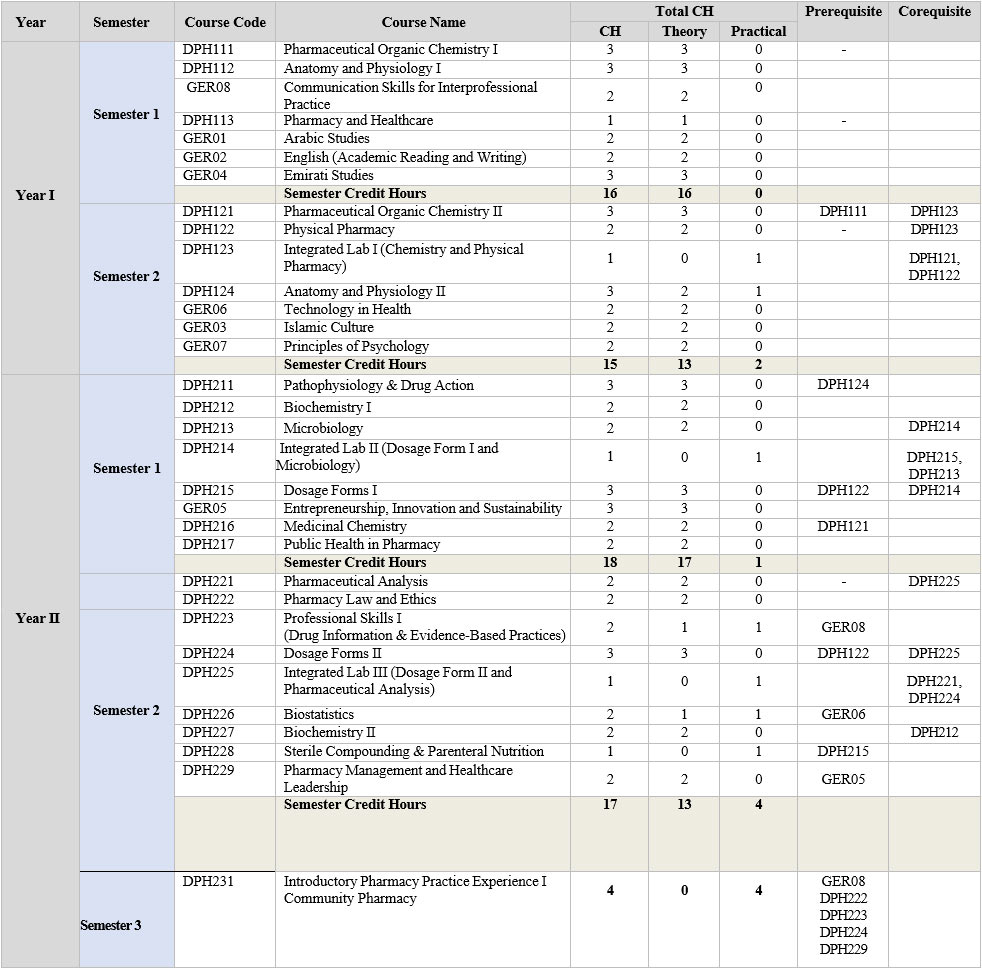Select the DPH113 course code
Image resolution: width=982 pixels, height=971 pixels.
(x=208, y=120)
